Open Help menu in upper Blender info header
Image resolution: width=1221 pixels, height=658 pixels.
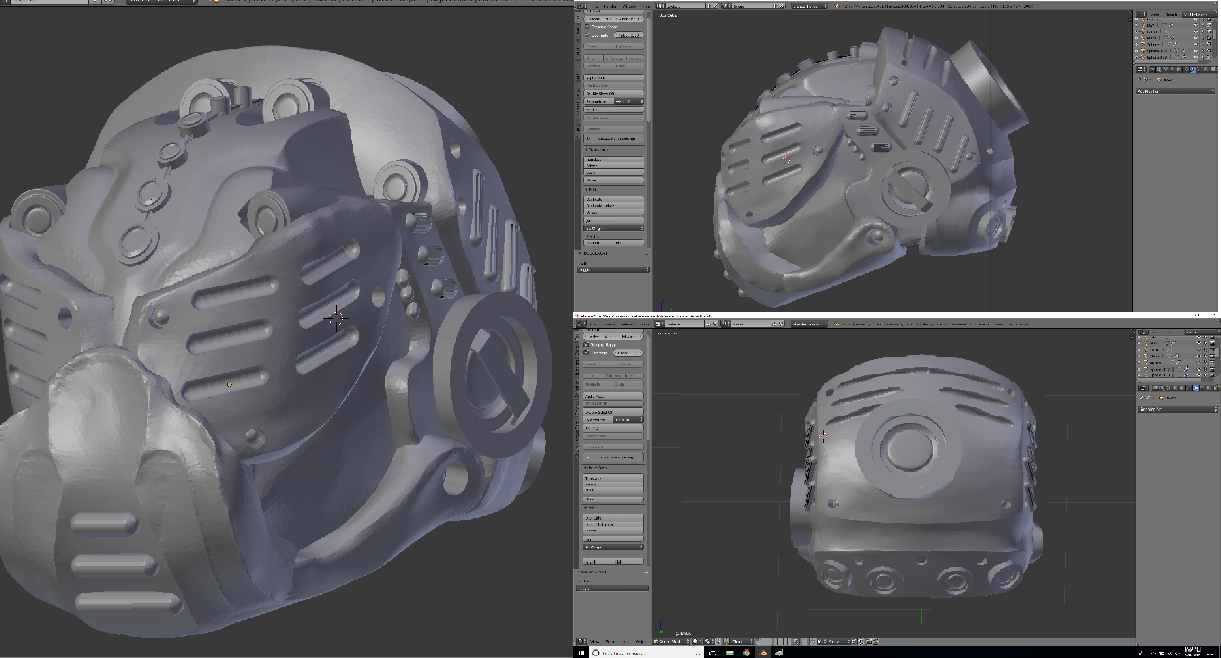(x=647, y=6)
